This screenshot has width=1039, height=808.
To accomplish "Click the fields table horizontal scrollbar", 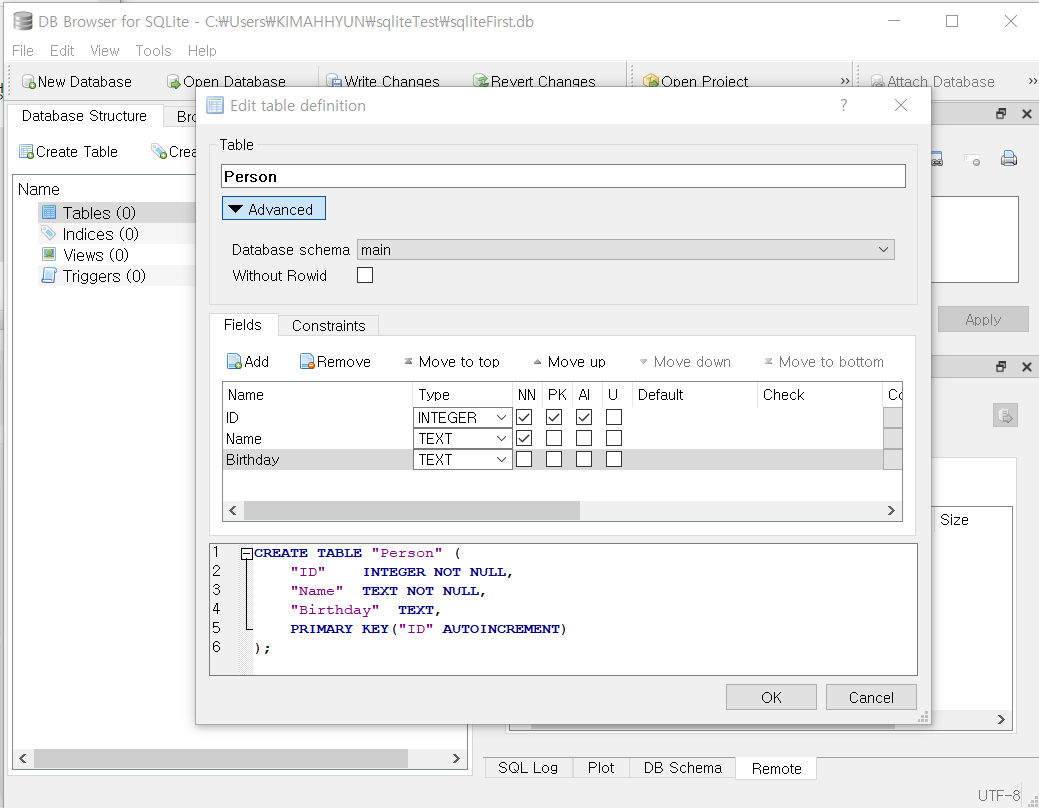I will 411,510.
